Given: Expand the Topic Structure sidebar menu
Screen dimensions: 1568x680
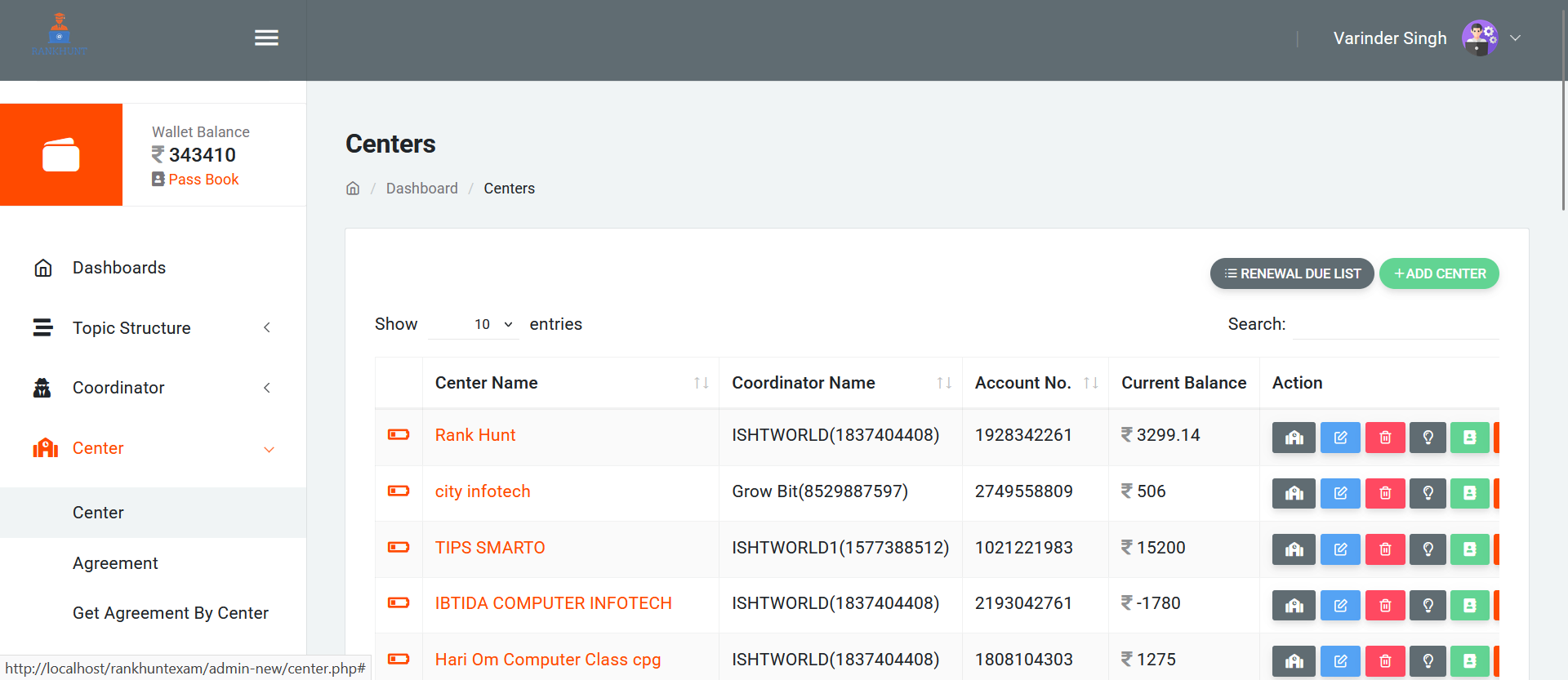Looking at the screenshot, I should point(153,328).
